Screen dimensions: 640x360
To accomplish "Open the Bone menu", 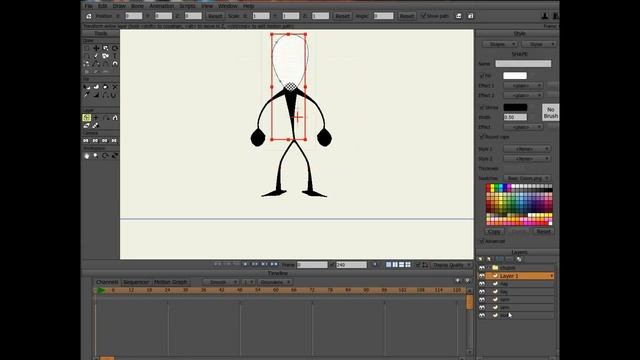I will coord(137,6).
